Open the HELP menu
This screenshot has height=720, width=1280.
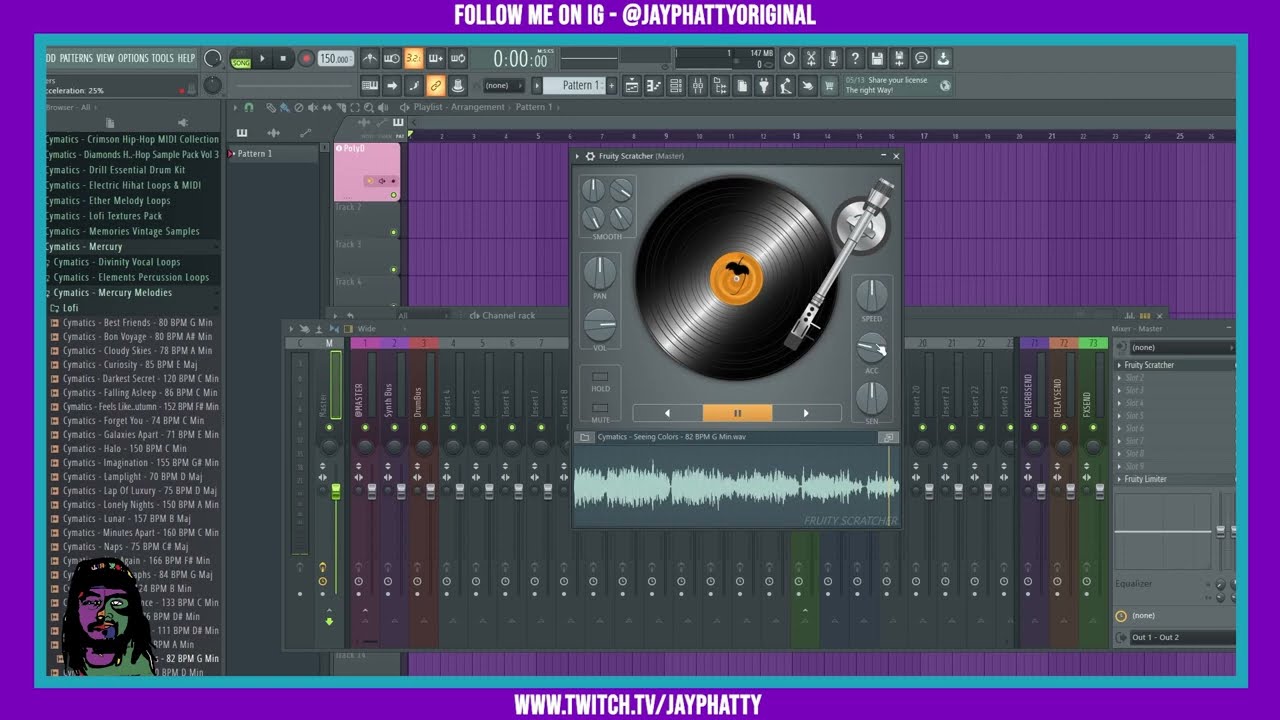click(x=186, y=58)
